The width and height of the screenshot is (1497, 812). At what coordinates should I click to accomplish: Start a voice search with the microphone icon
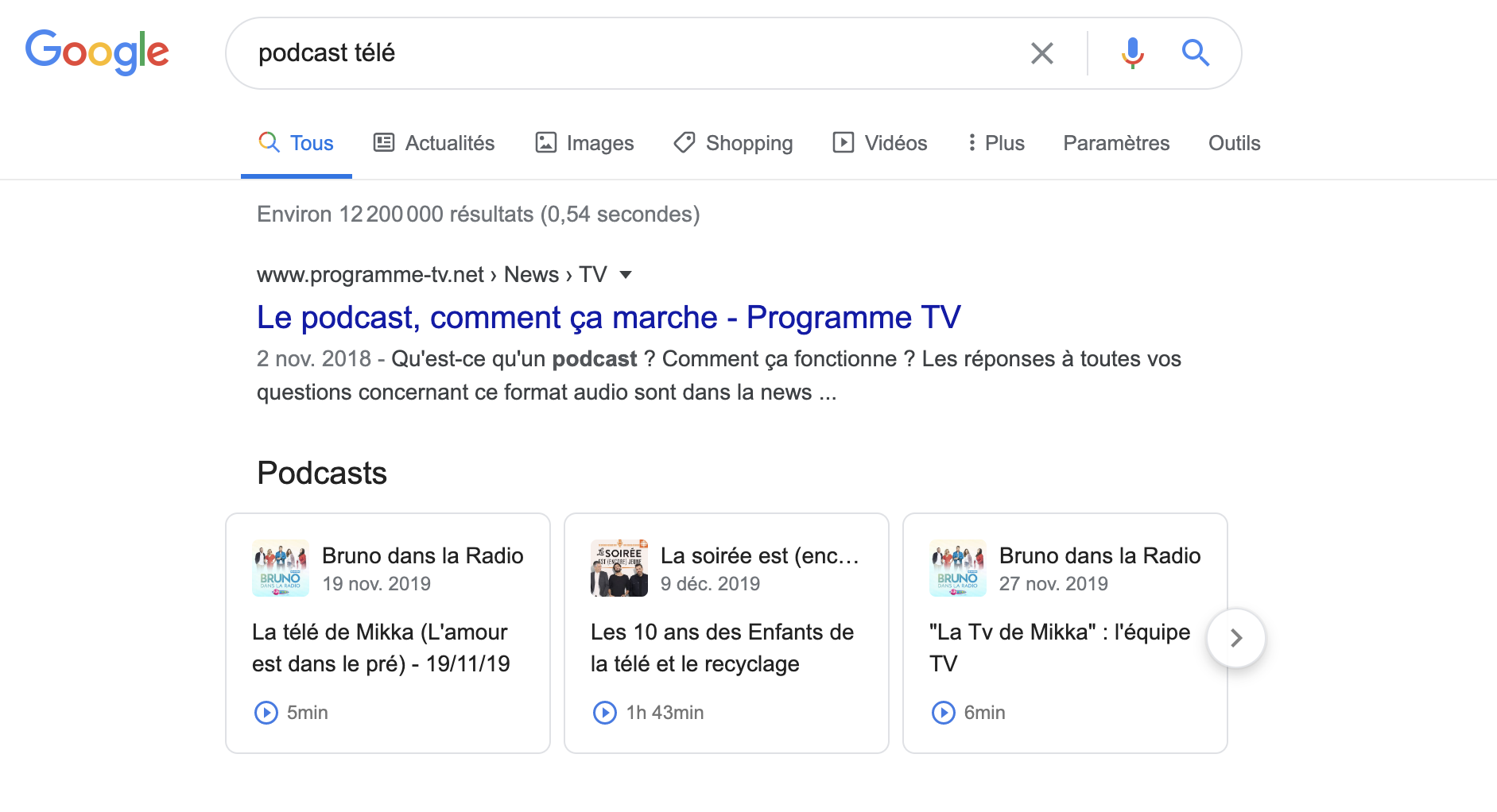click(1131, 52)
